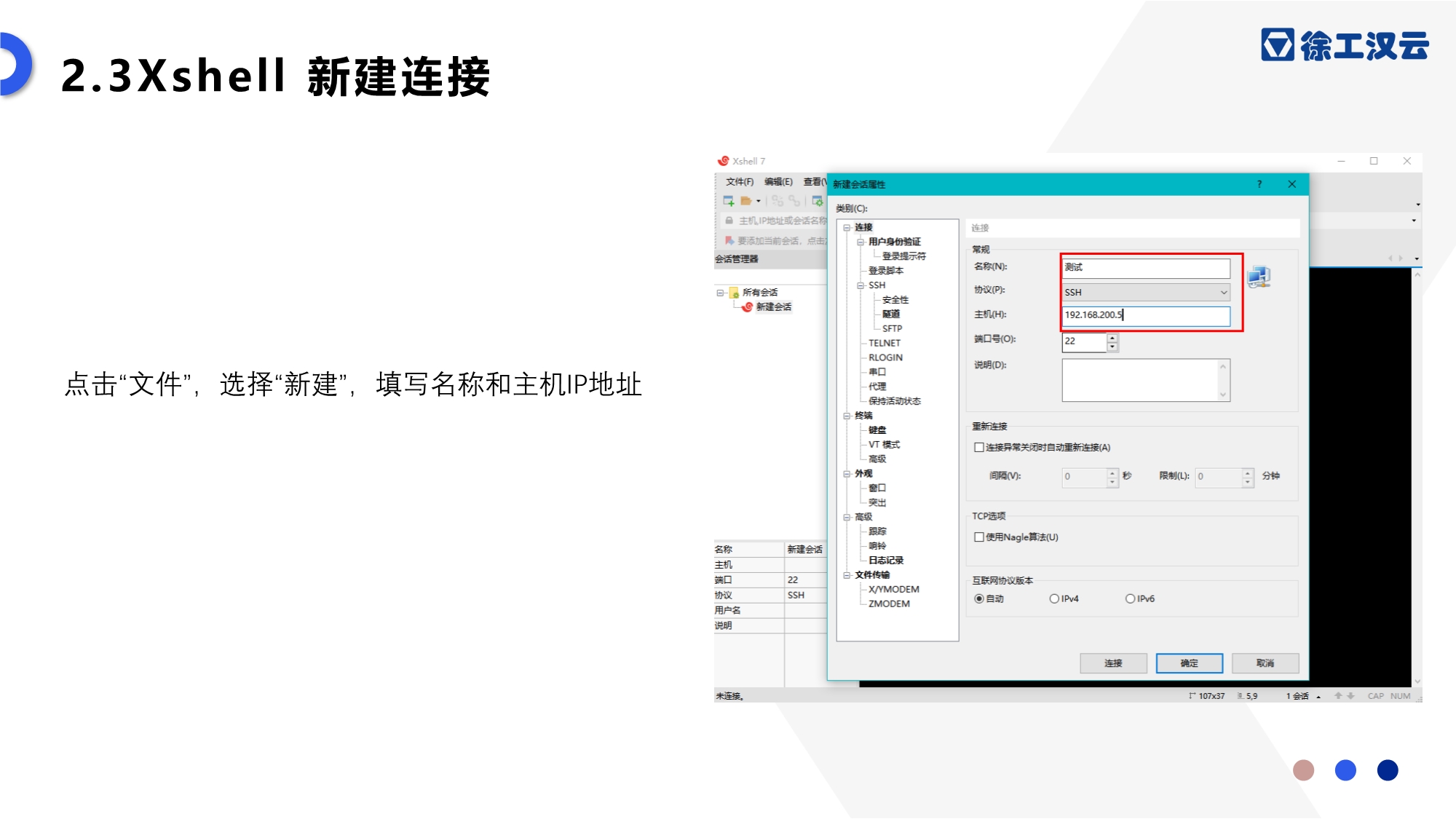Click the 所有会话 folder icon
Image resolution: width=1456 pixels, height=819 pixels.
pos(735,293)
